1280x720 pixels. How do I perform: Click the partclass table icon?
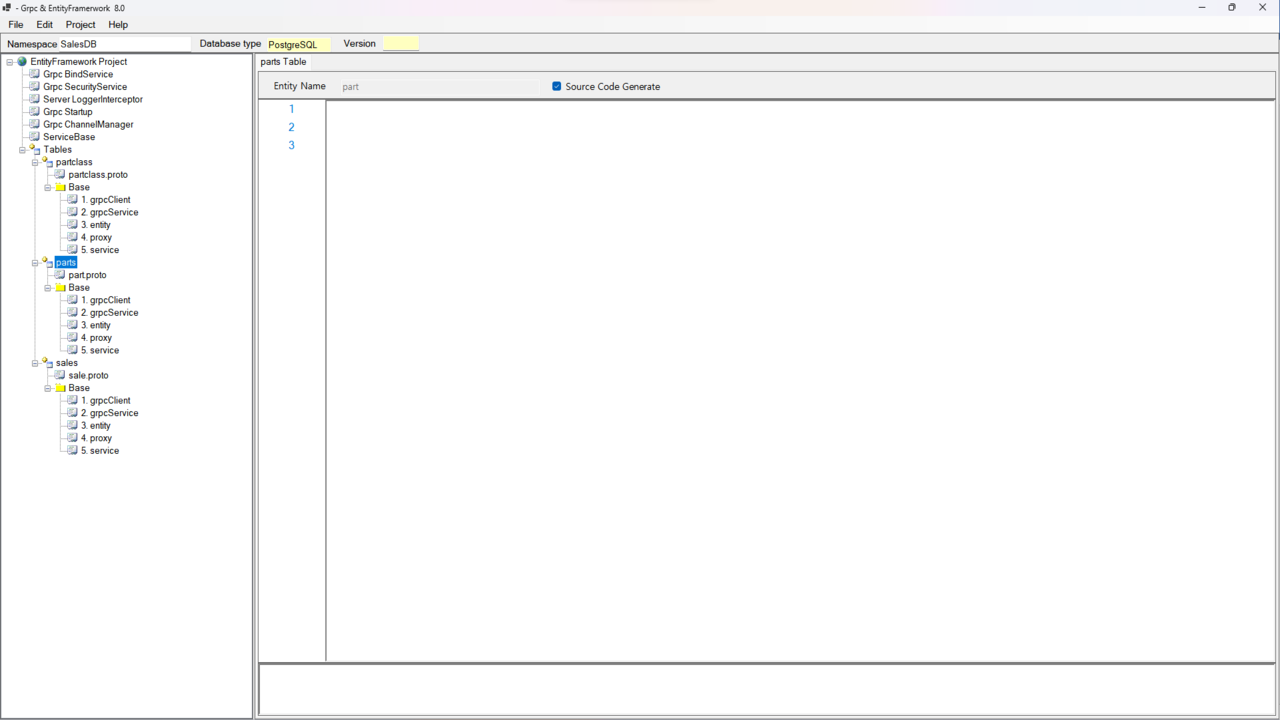(x=47, y=162)
